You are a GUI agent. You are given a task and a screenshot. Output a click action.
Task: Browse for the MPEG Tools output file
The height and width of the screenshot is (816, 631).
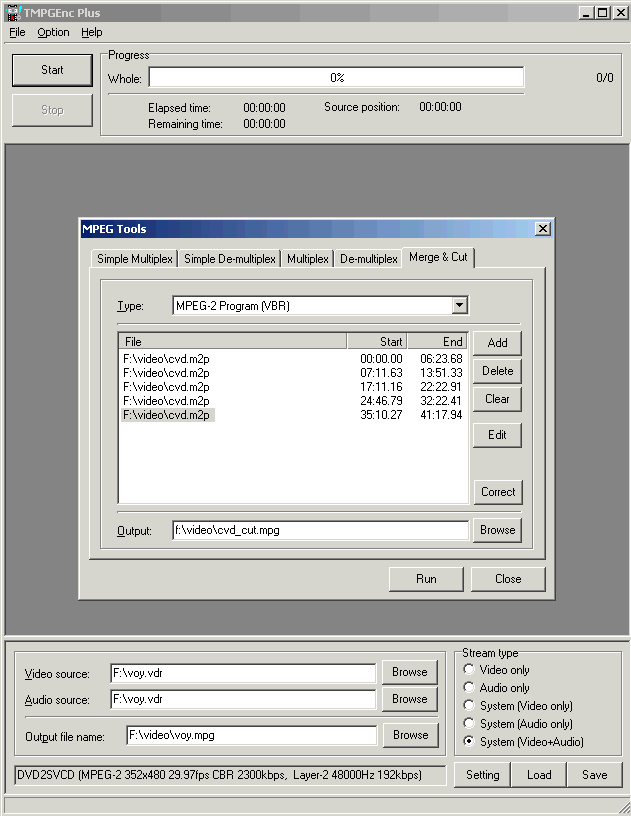(497, 530)
